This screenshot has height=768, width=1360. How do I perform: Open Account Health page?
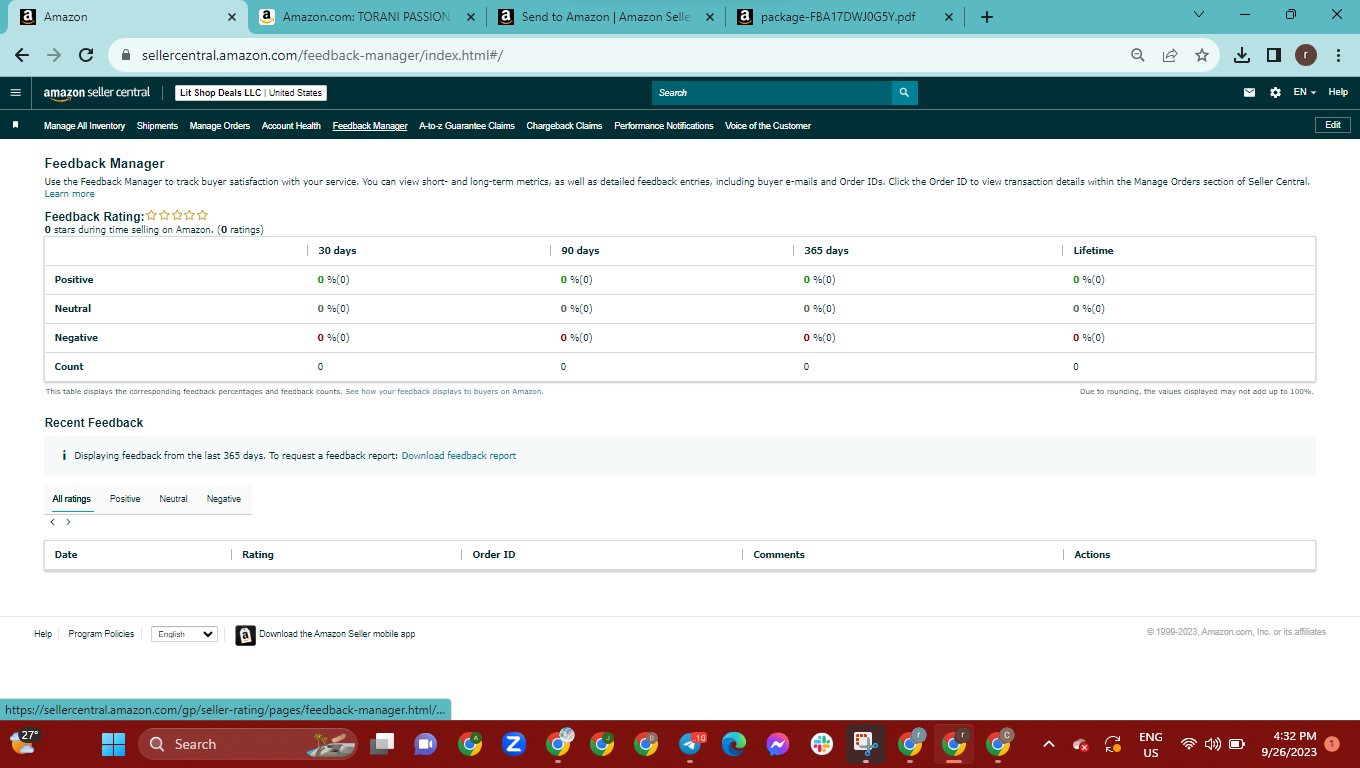(x=291, y=126)
